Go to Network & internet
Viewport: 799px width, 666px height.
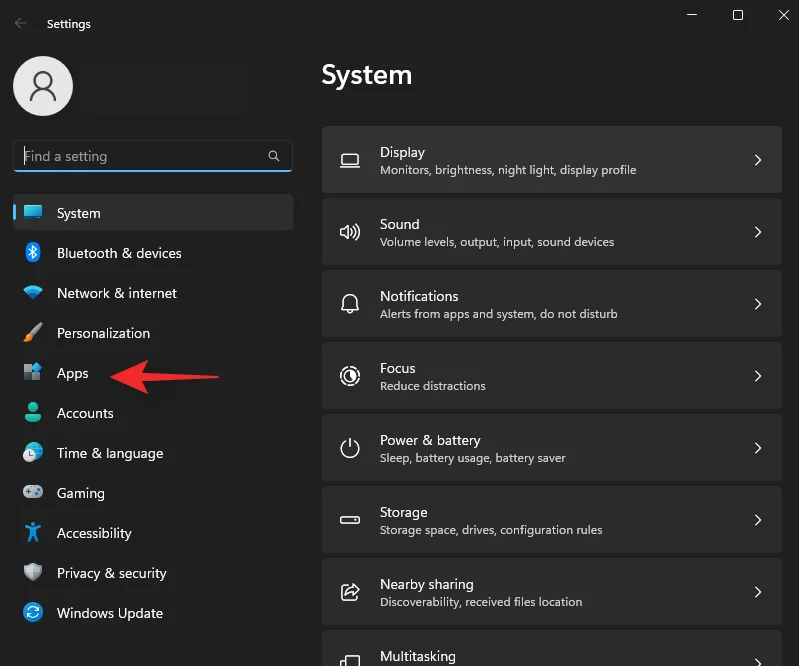(153, 293)
